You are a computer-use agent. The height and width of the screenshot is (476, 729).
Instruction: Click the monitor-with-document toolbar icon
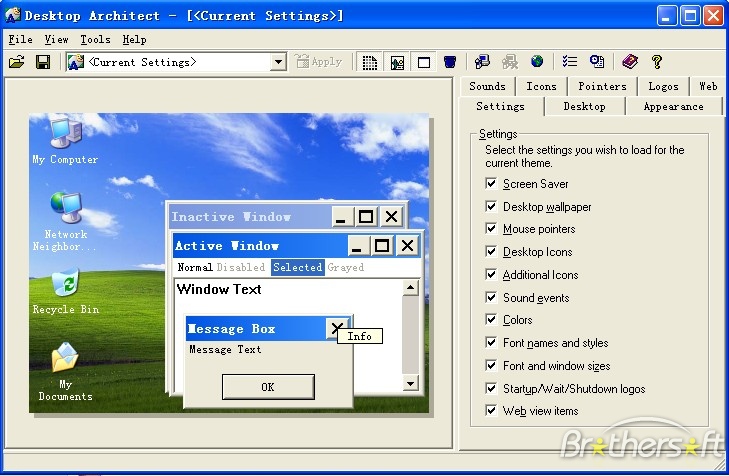click(597, 61)
